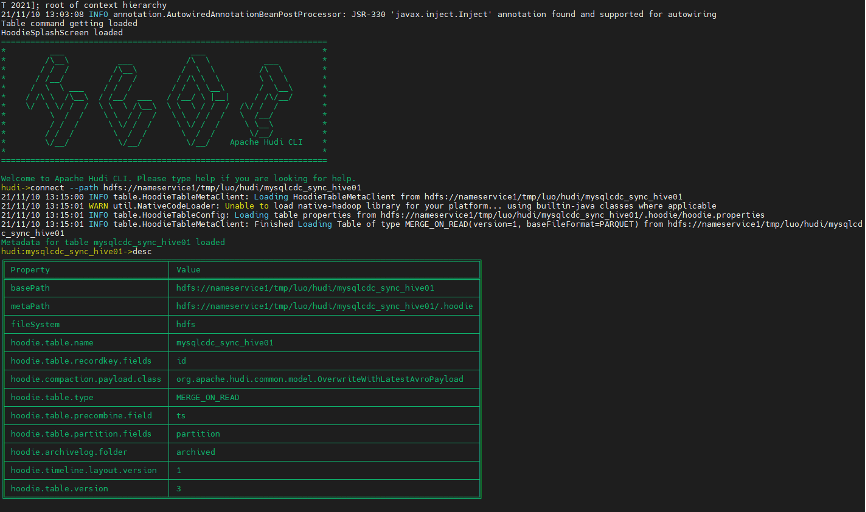Select the 'basePath' property cell
Screen dimensions: 866x512
(86, 288)
